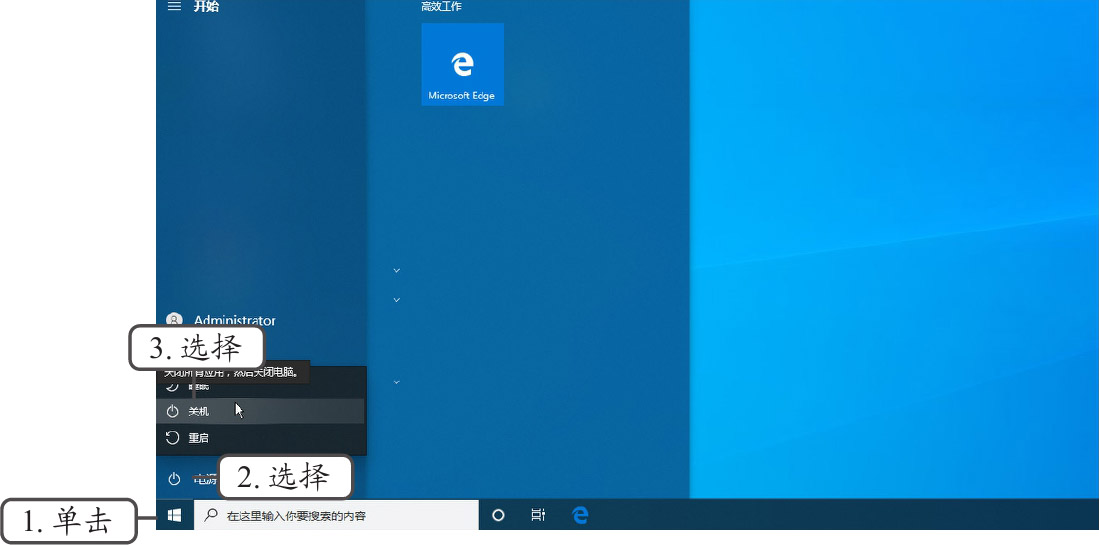1099x545 pixels.
Task: Click the "2. 选择" annotation callout
Action: pos(285,478)
